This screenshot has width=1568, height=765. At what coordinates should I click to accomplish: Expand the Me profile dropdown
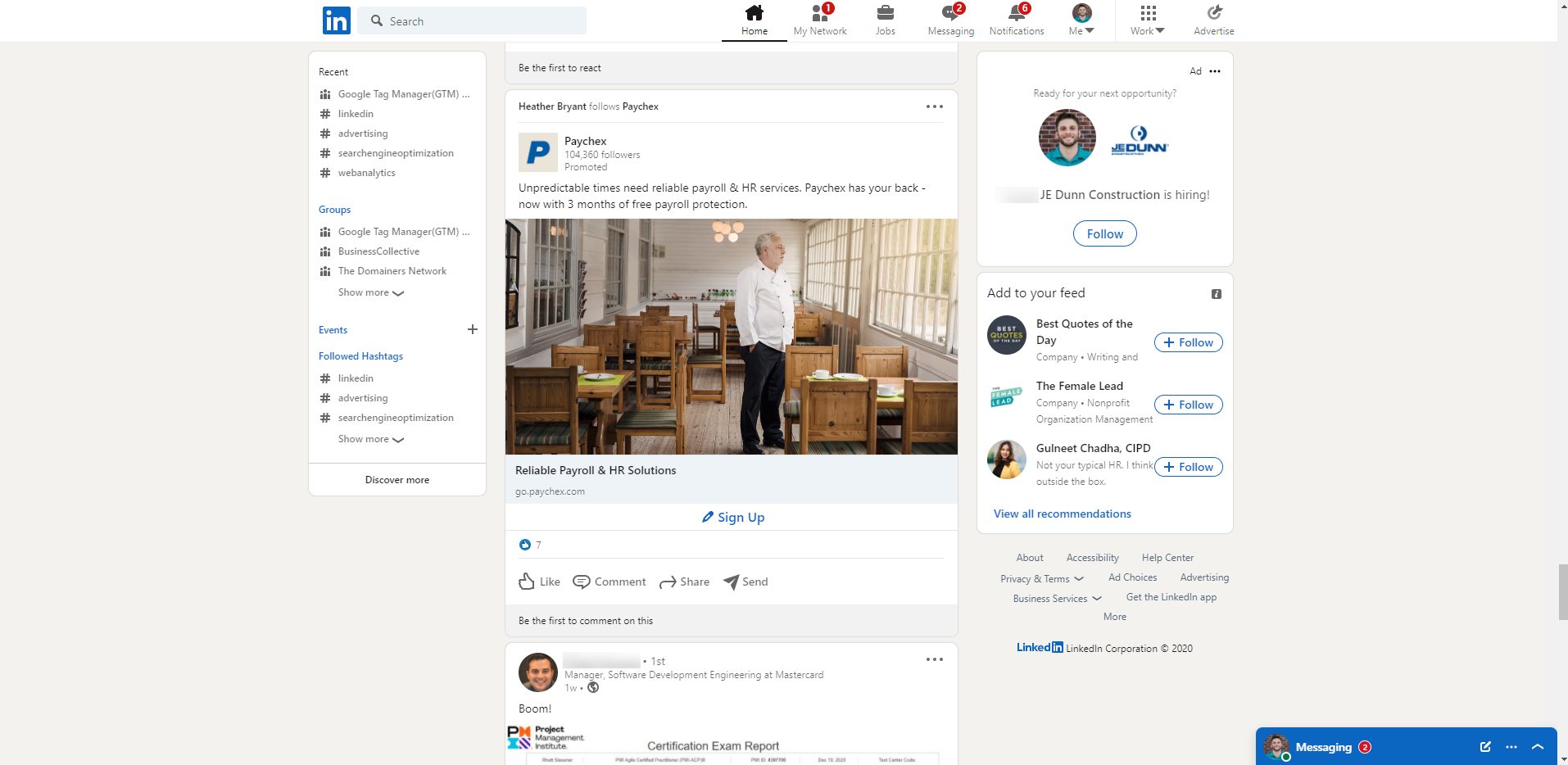1081,20
